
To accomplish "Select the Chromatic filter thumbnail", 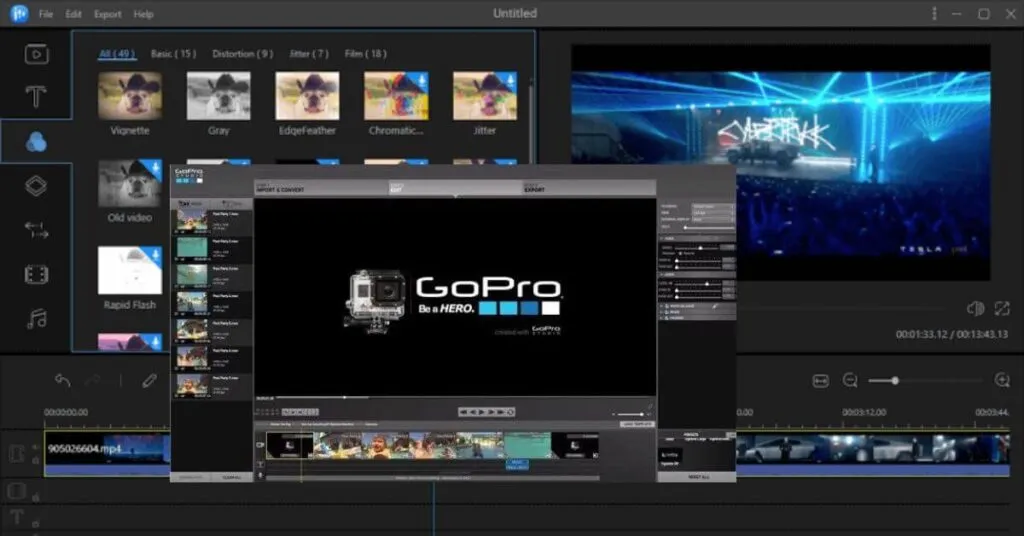I will [396, 96].
